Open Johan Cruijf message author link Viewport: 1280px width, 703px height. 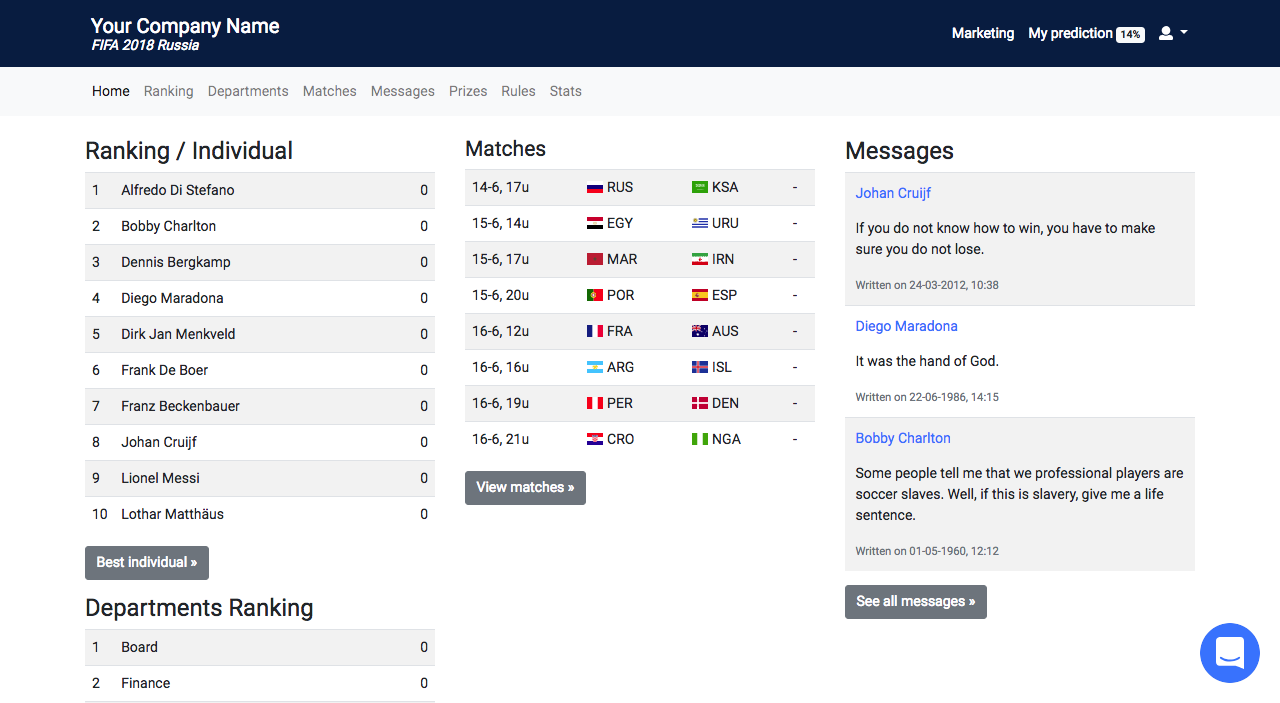pos(893,193)
